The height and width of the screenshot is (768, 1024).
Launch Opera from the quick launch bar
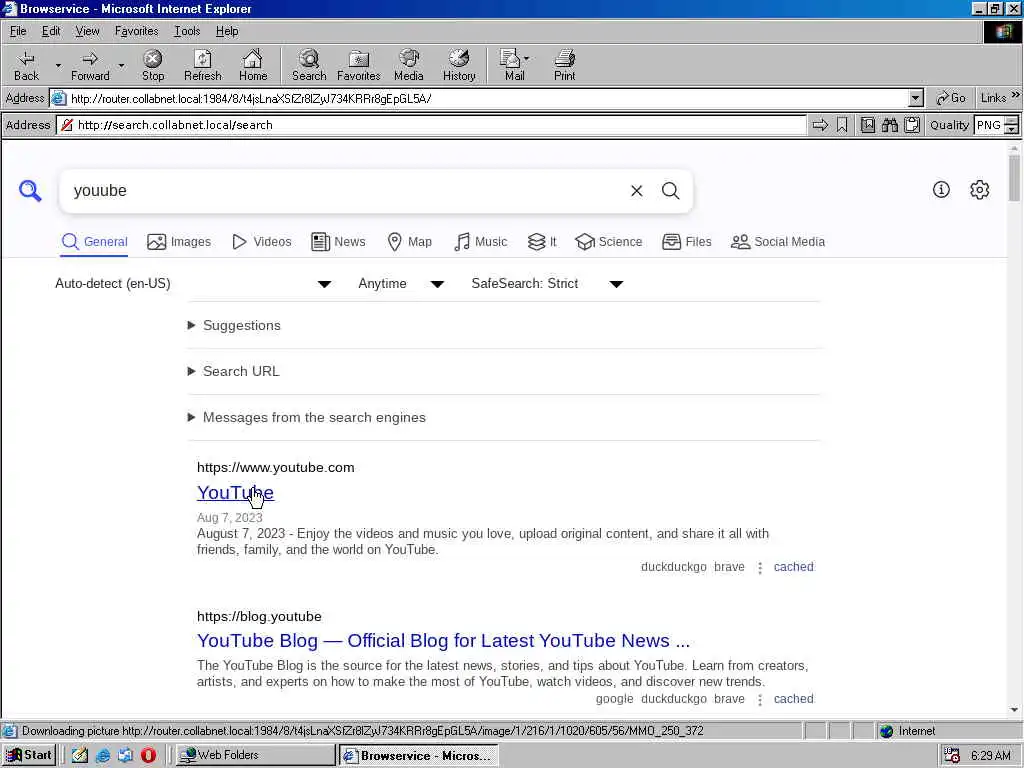pyautogui.click(x=148, y=755)
